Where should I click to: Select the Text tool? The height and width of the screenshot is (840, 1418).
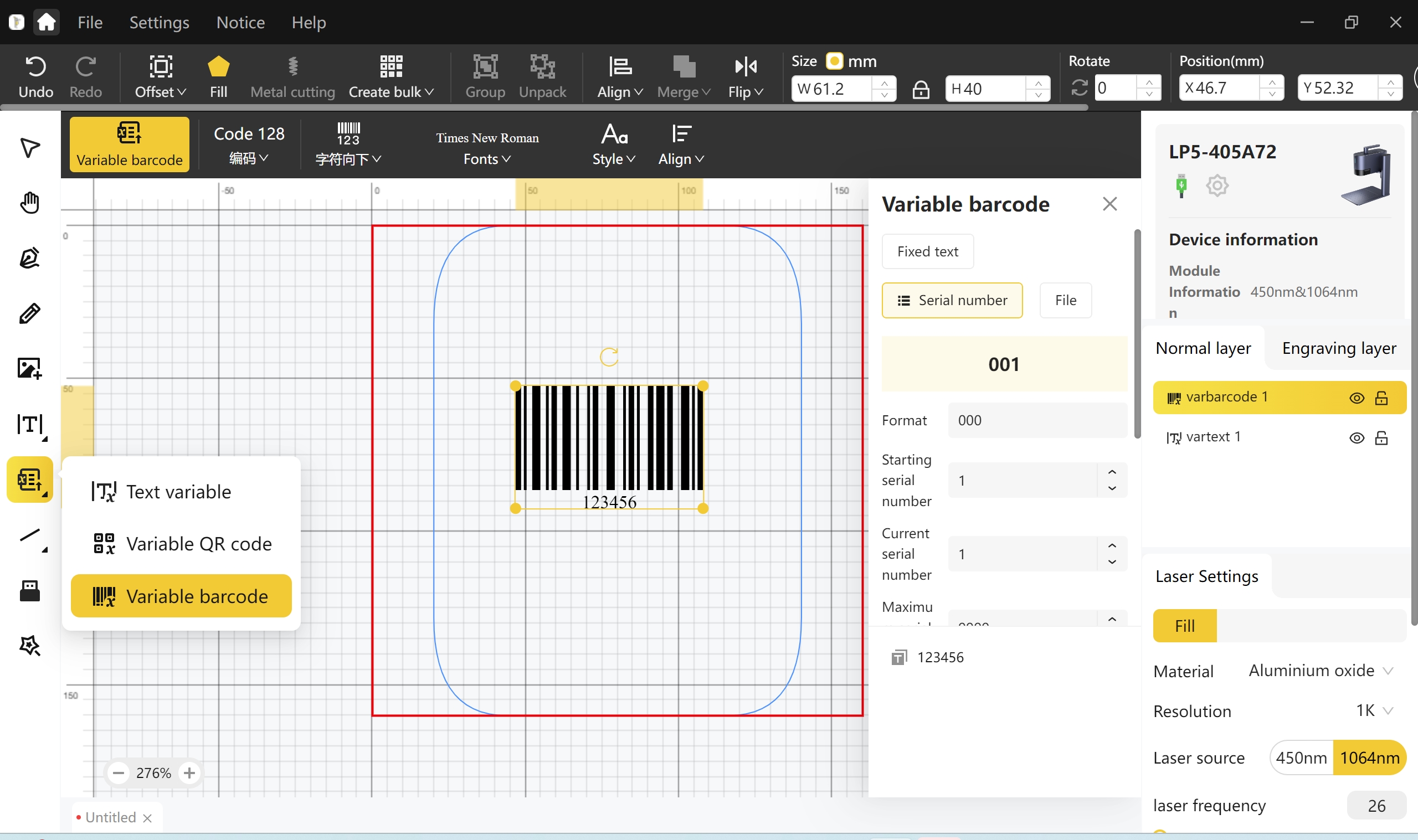tap(30, 425)
